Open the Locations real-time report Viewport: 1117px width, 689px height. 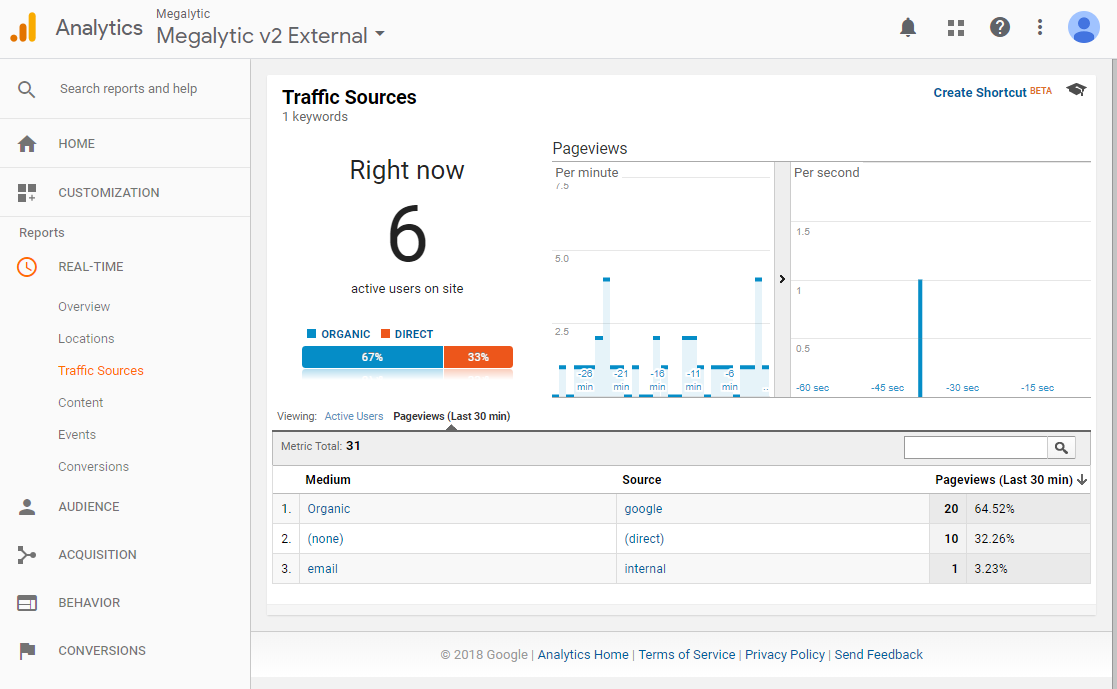tap(86, 339)
